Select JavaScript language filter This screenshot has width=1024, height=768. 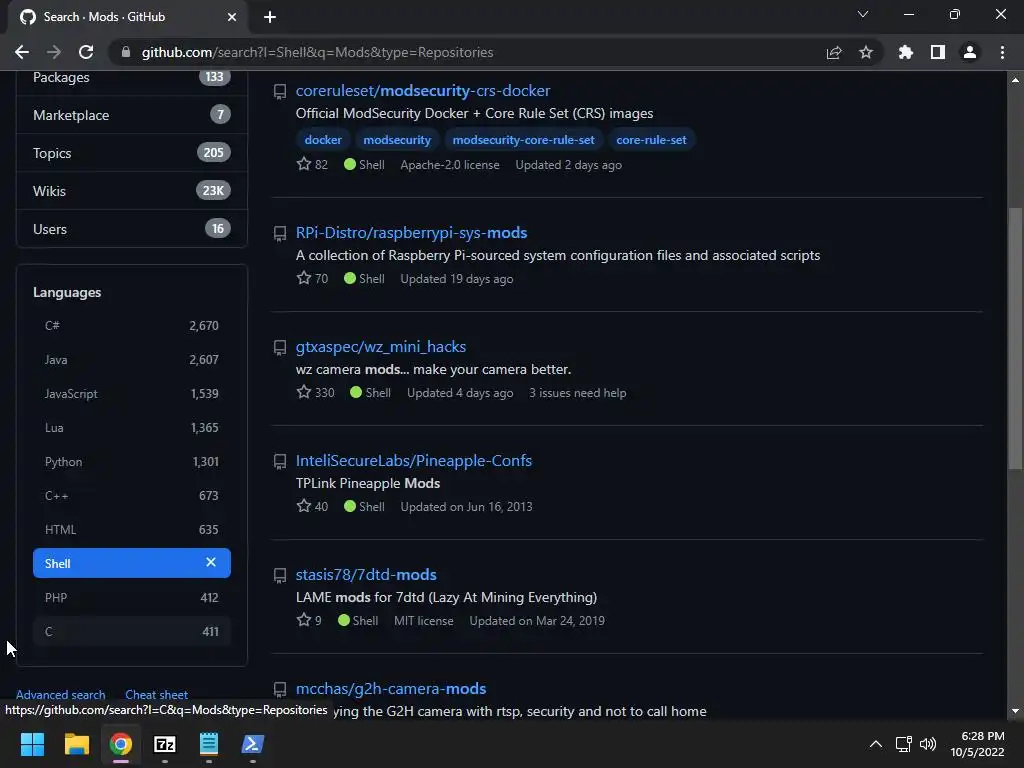131,393
